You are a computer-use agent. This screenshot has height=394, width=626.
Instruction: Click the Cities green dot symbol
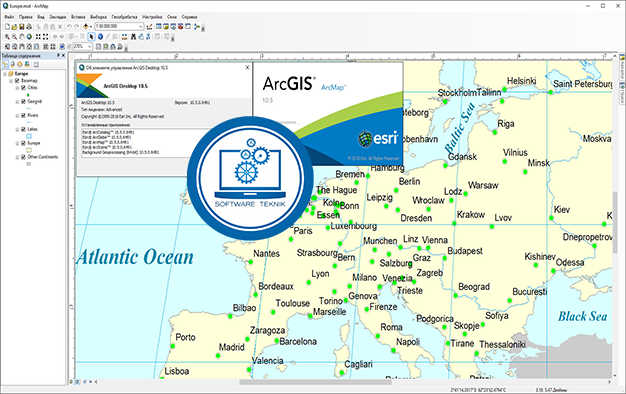click(x=28, y=95)
